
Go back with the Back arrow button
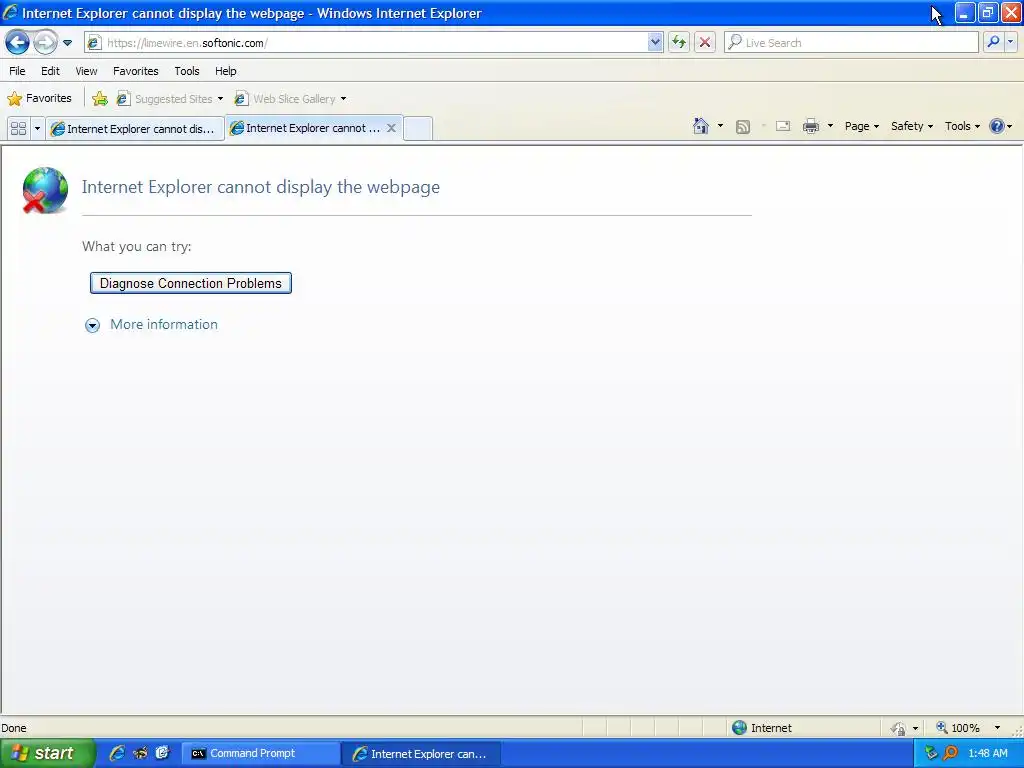(17, 43)
